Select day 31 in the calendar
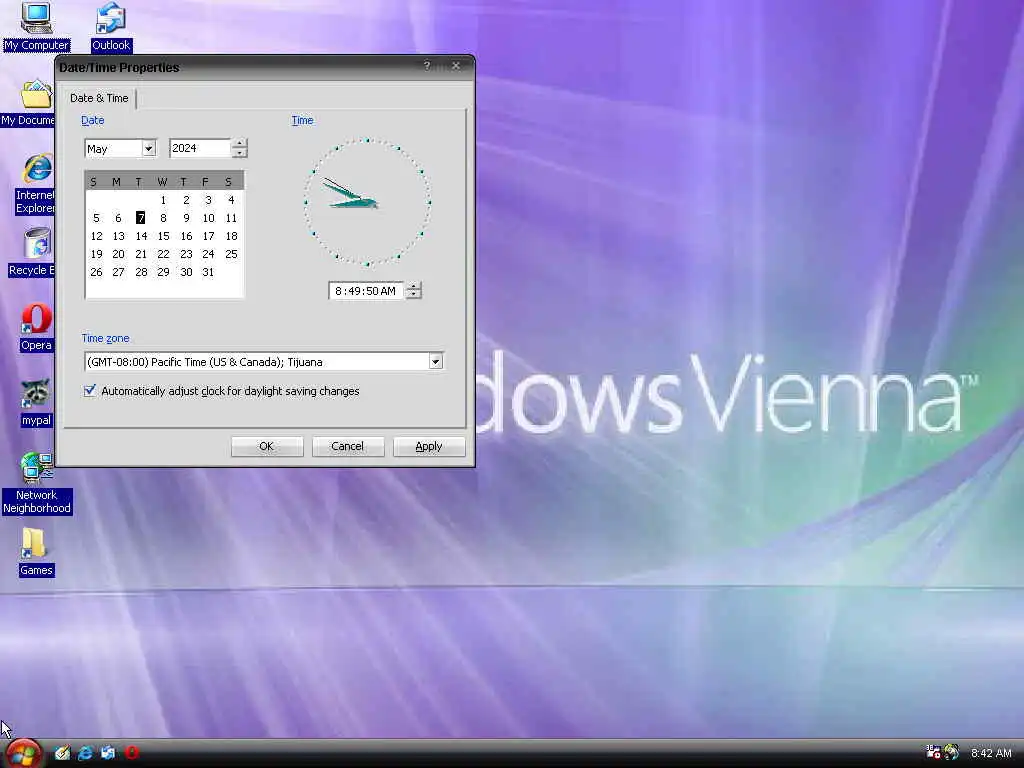 [x=208, y=272]
